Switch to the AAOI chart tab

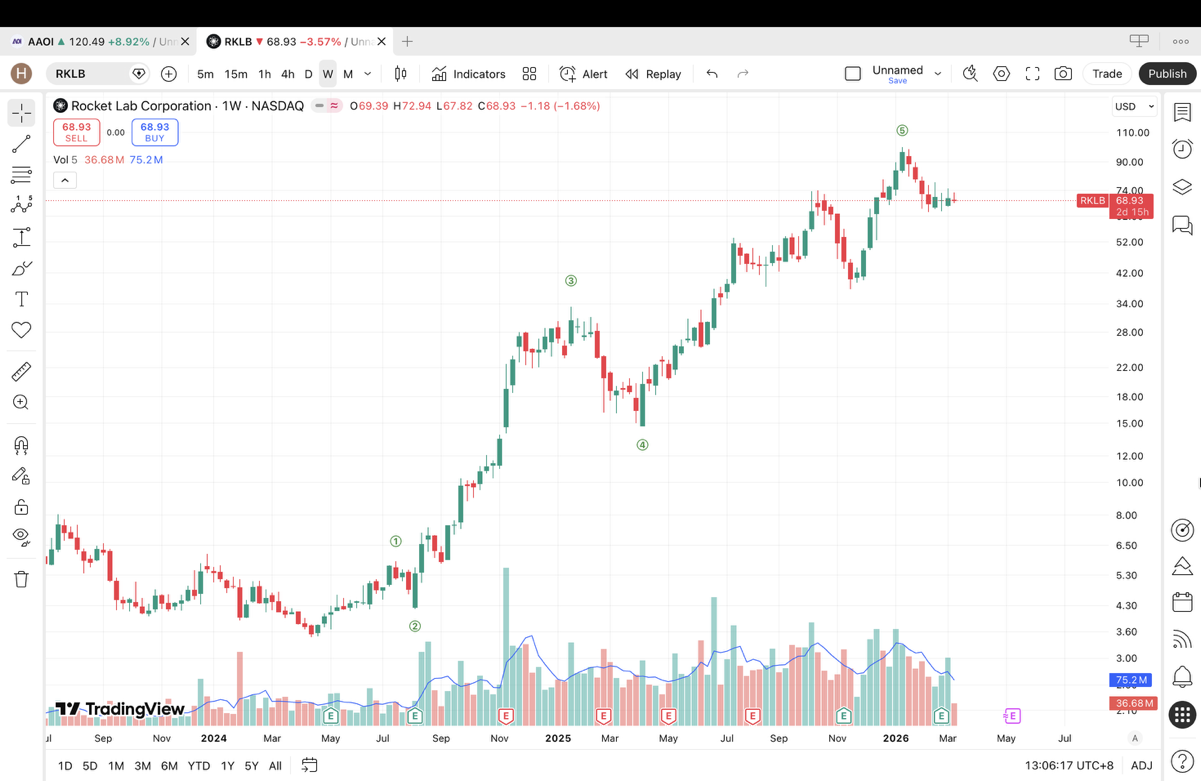[x=90, y=42]
